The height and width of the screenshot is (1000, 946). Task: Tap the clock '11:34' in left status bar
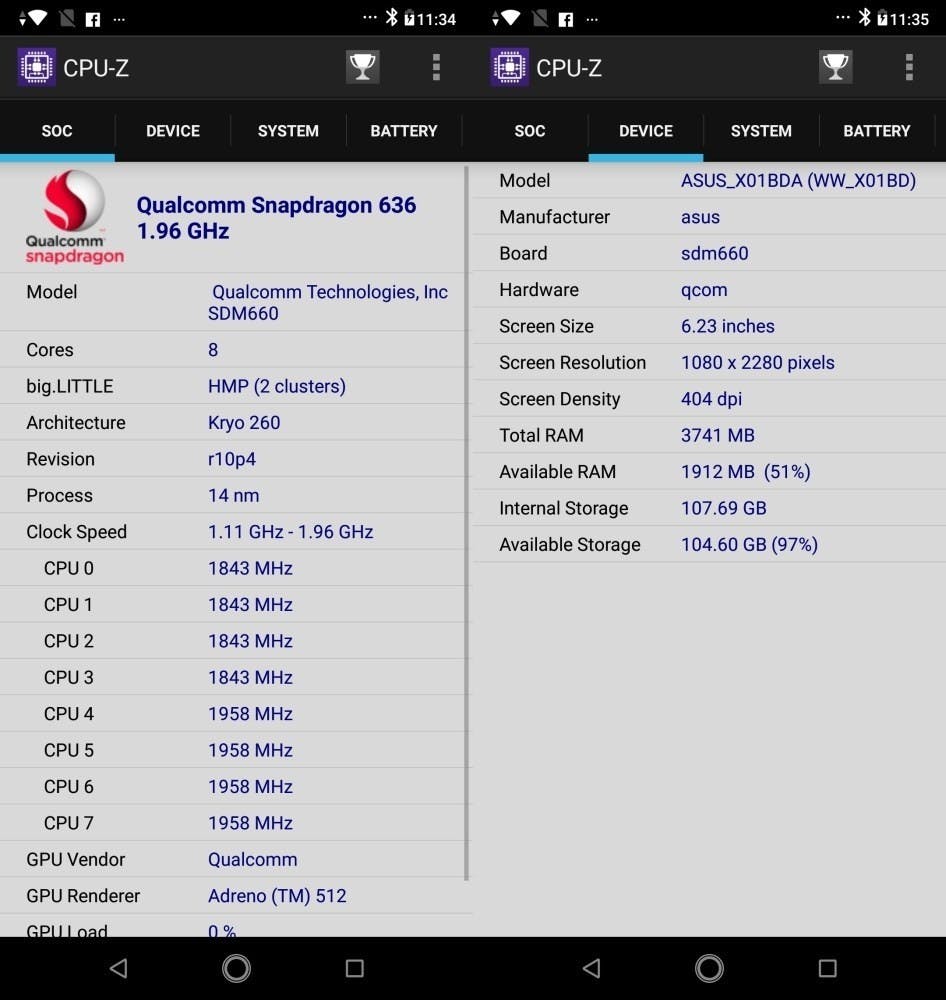pyautogui.click(x=436, y=19)
